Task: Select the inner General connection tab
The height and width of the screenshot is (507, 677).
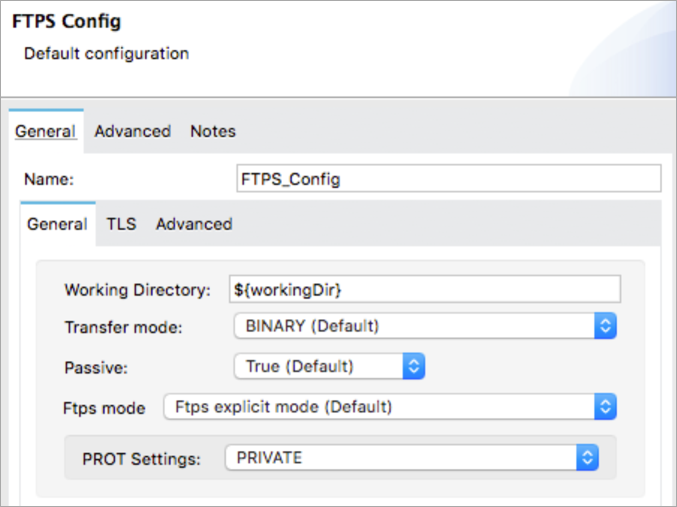Action: coord(57,224)
